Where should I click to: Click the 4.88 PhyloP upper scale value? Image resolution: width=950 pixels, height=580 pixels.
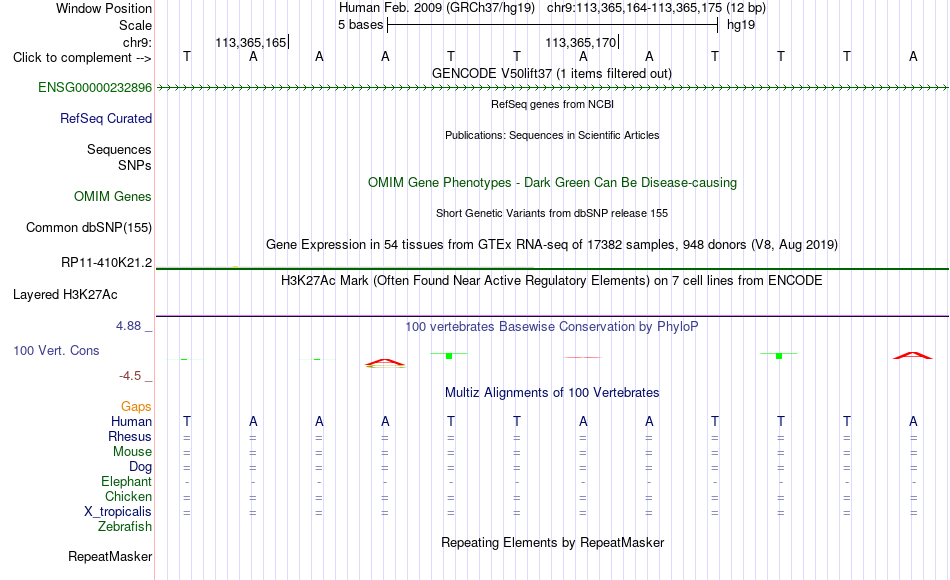(128, 326)
